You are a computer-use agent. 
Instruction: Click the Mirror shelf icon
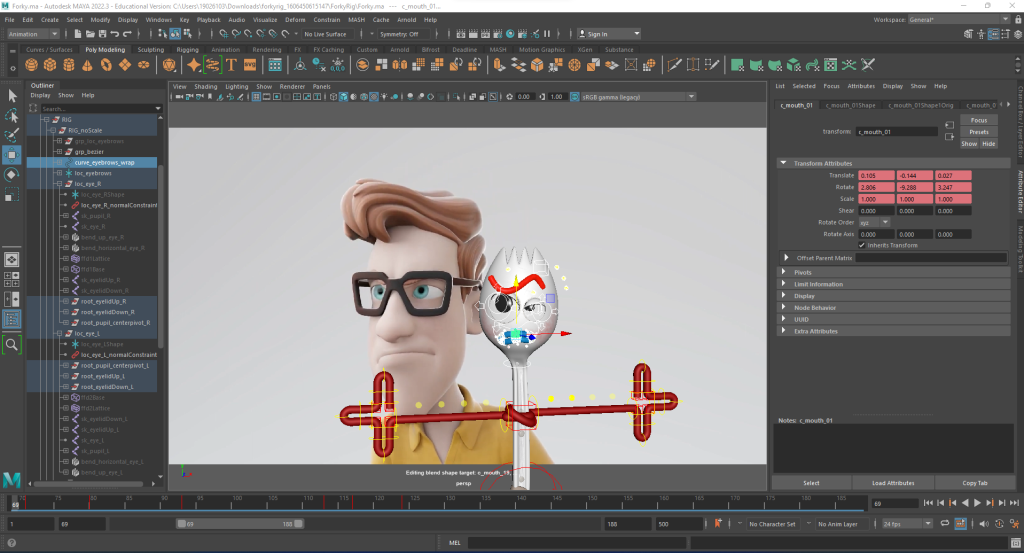pos(400,65)
